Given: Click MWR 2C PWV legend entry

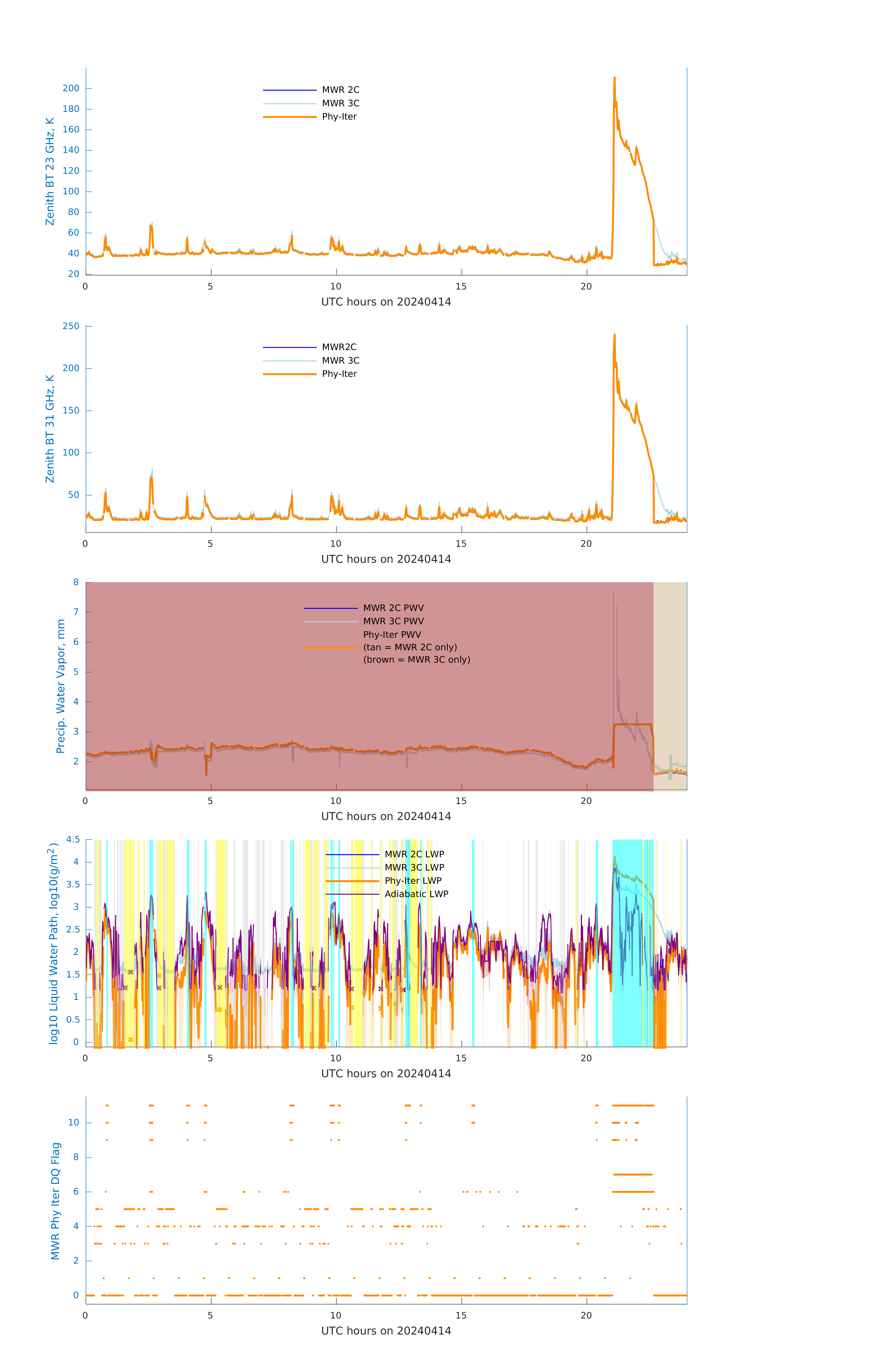Looking at the screenshot, I should (x=393, y=608).
